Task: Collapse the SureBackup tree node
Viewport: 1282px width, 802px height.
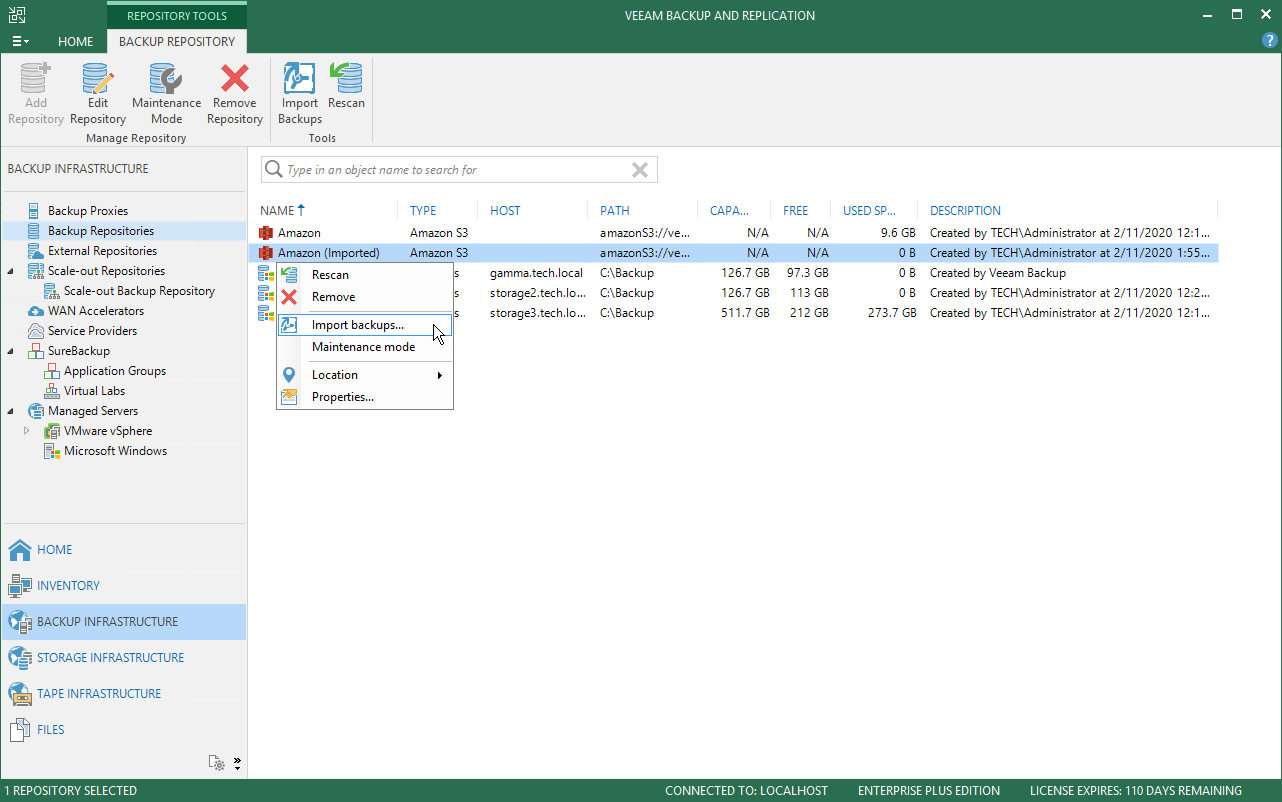Action: point(11,351)
